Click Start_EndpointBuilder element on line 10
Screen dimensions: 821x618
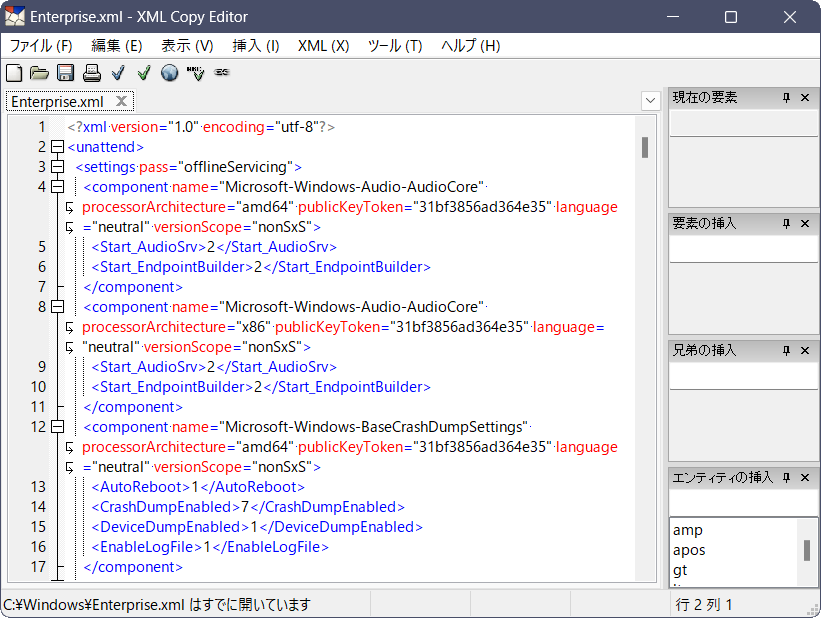pos(261,387)
